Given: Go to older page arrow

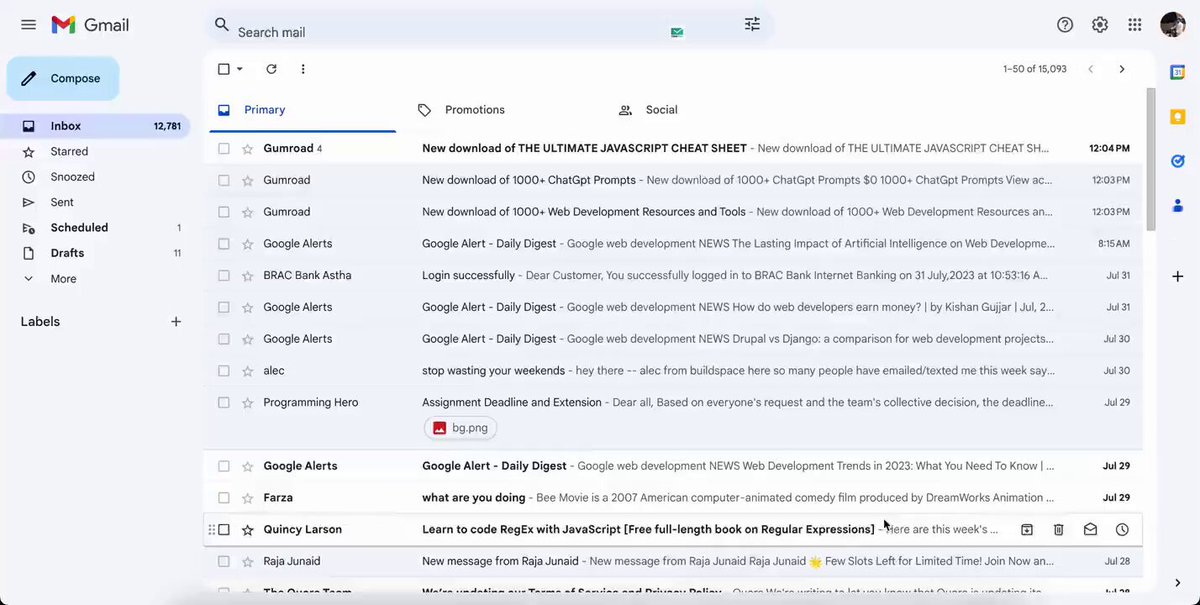Looking at the screenshot, I should [x=1122, y=69].
